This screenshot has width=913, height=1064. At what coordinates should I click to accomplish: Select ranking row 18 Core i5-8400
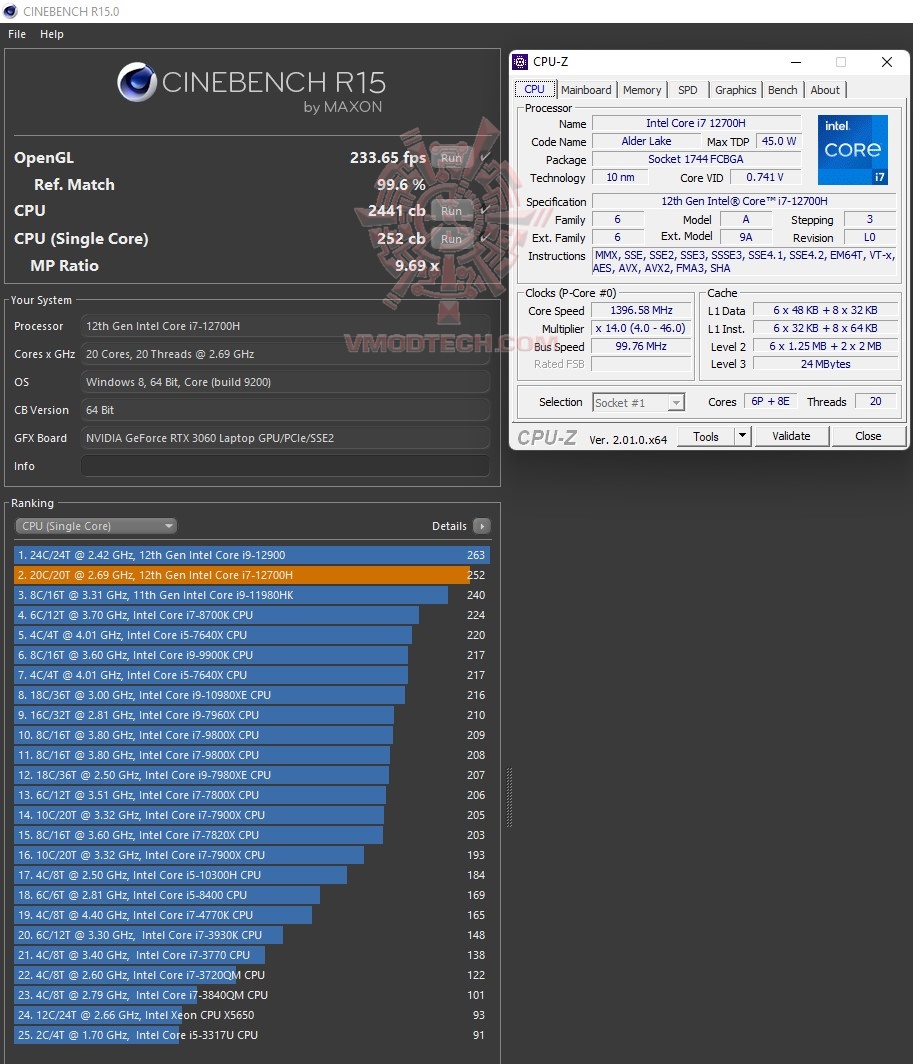tap(252, 895)
